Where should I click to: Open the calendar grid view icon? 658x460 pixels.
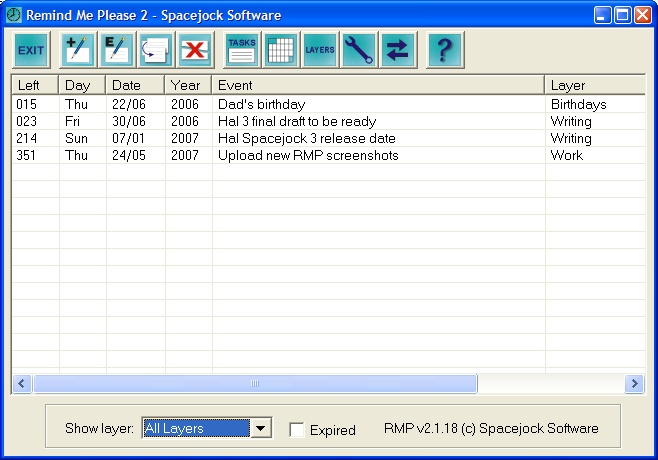[x=280, y=49]
